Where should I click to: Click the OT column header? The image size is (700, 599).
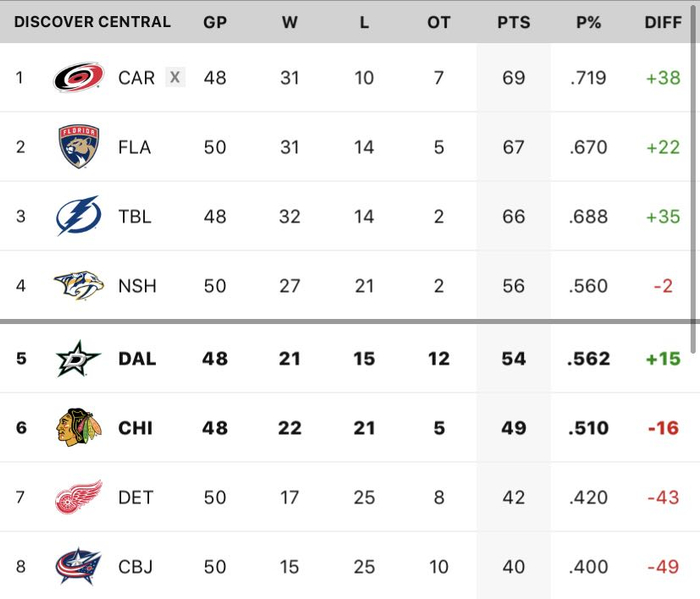click(x=439, y=22)
